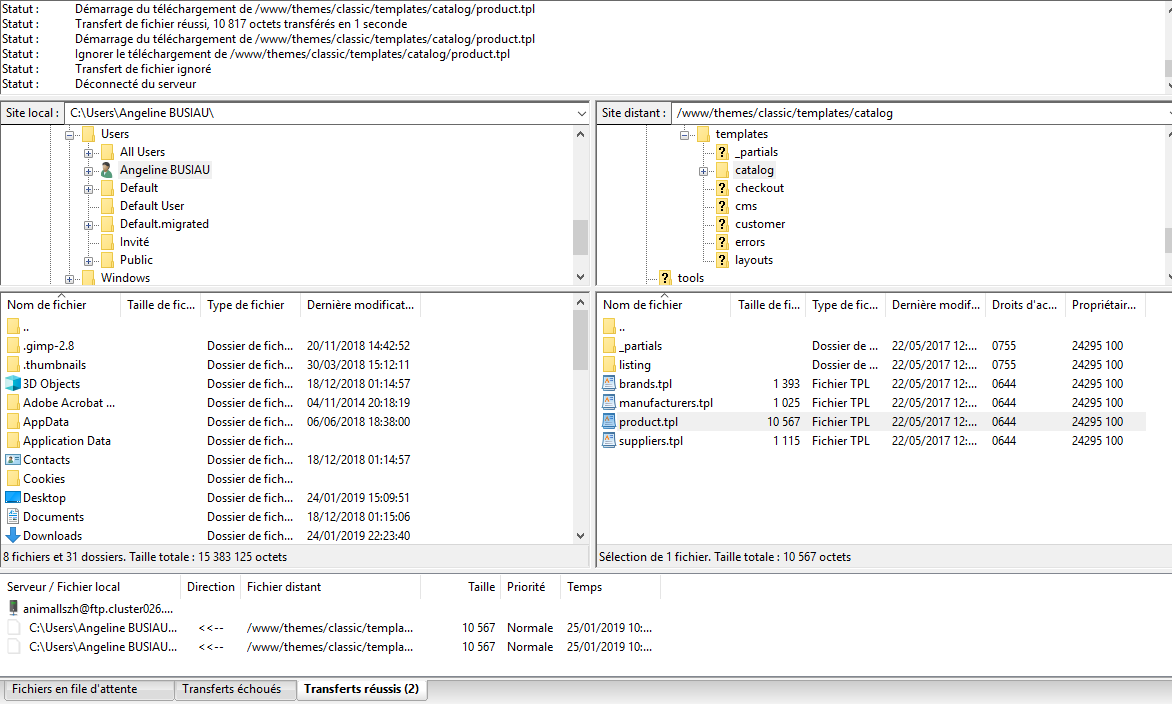The width and height of the screenshot is (1172, 704).
Task: Open the Fichiers en file d'attente tab
Action: (75, 689)
